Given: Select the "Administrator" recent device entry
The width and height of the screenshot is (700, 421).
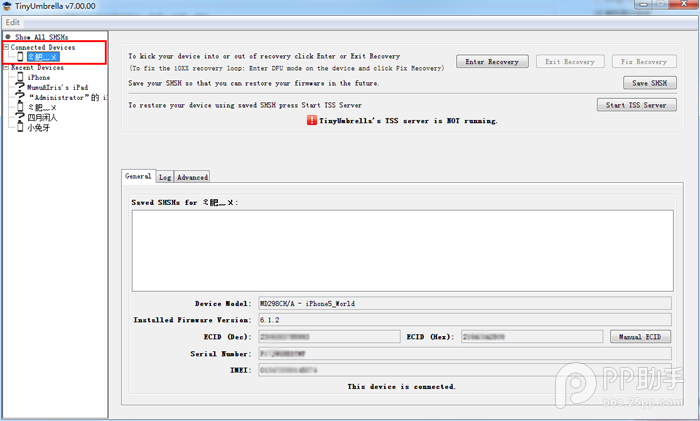Looking at the screenshot, I should click(67, 97).
